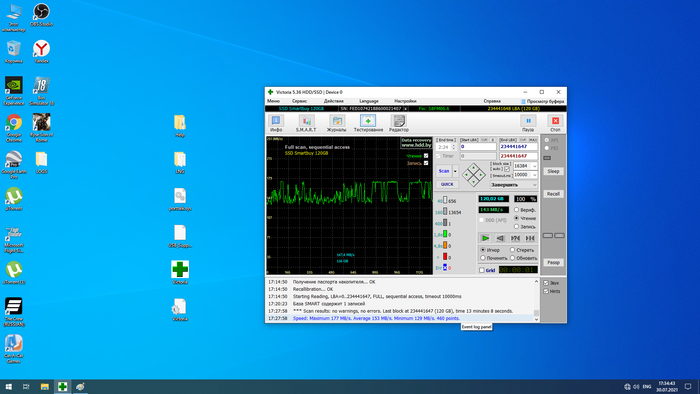Open Bus Simulator 18 shortcut
The height and width of the screenshot is (394, 700).
pyautogui.click(x=41, y=91)
